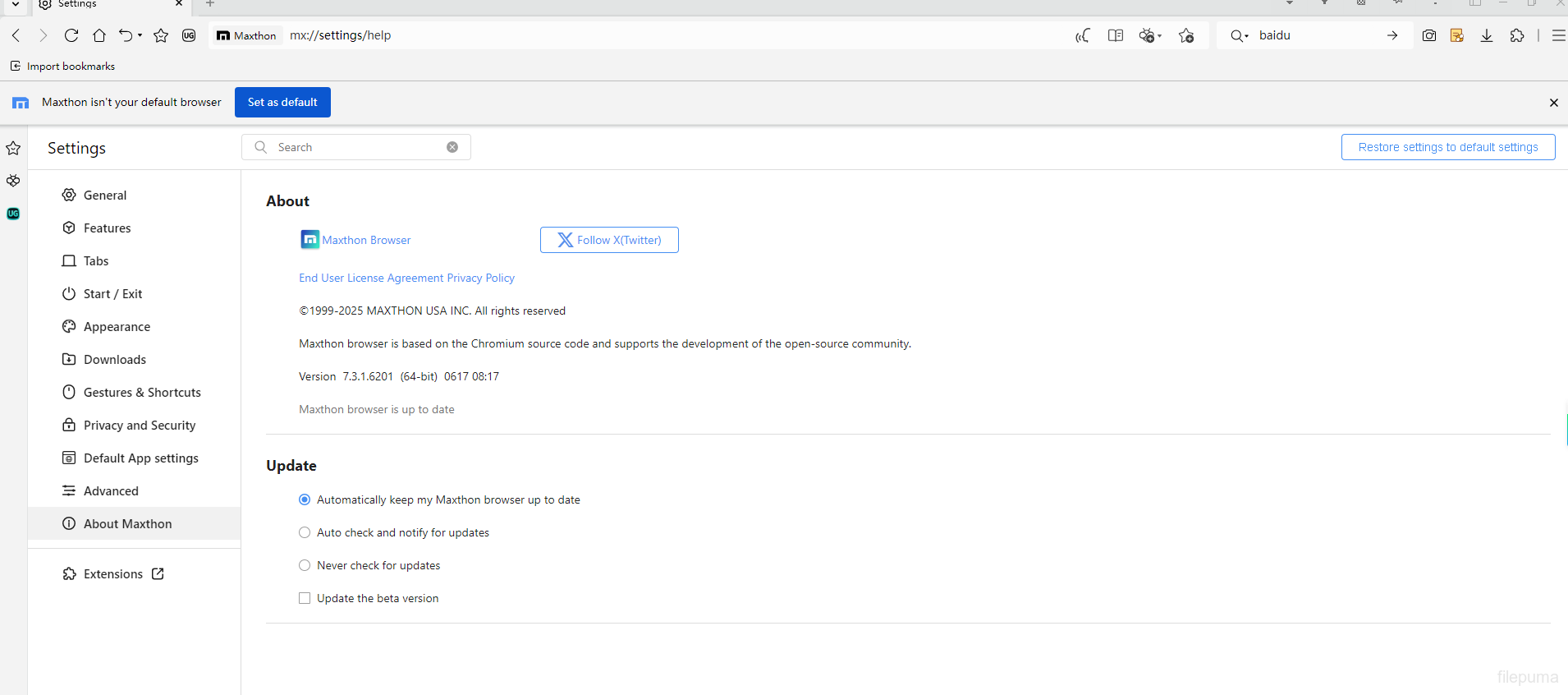Screen dimensions: 1568x695
Task: Open the Advanced settings section
Action: [x=135, y=490]
